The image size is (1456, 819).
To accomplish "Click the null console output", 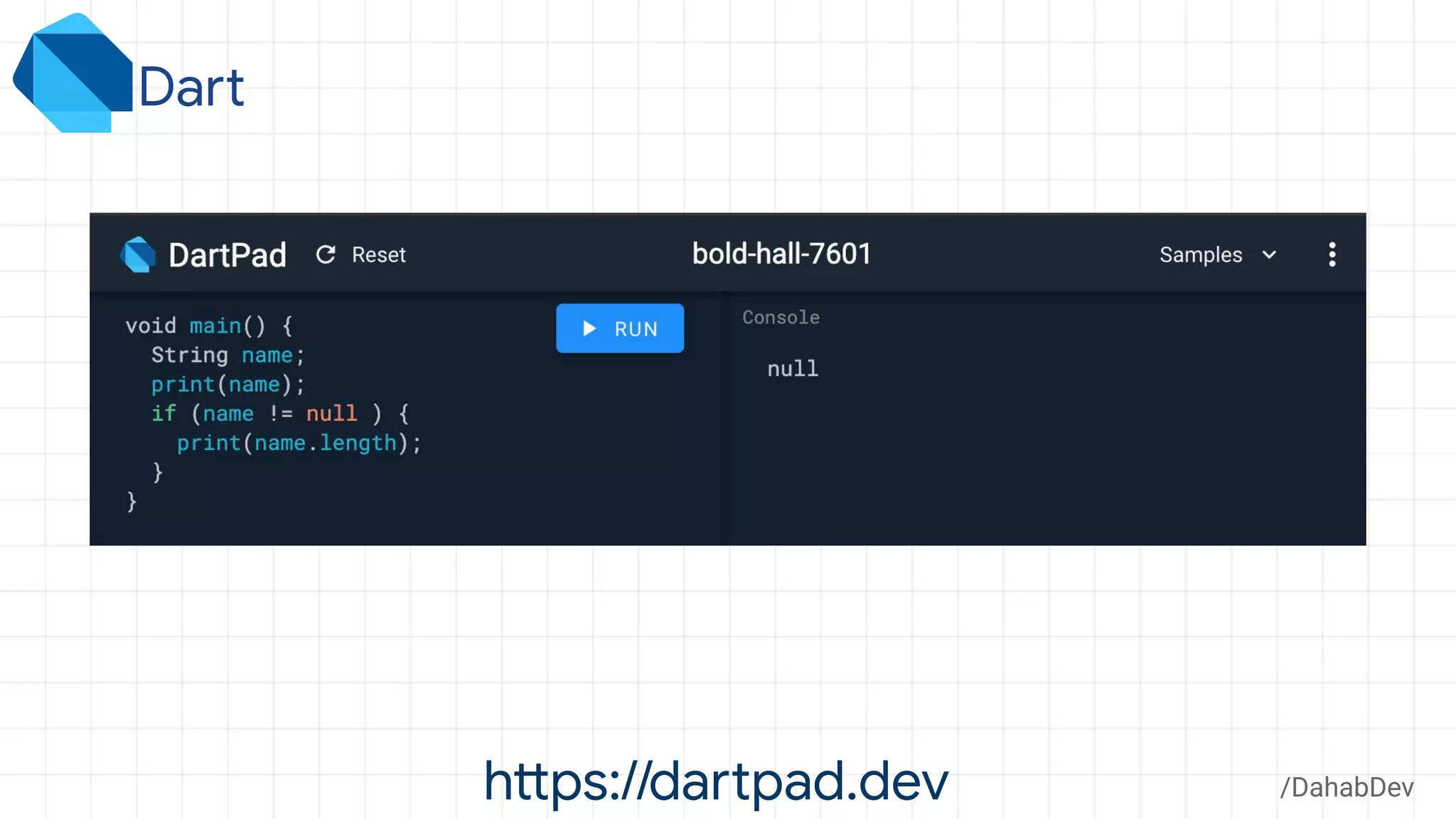I will tap(793, 368).
